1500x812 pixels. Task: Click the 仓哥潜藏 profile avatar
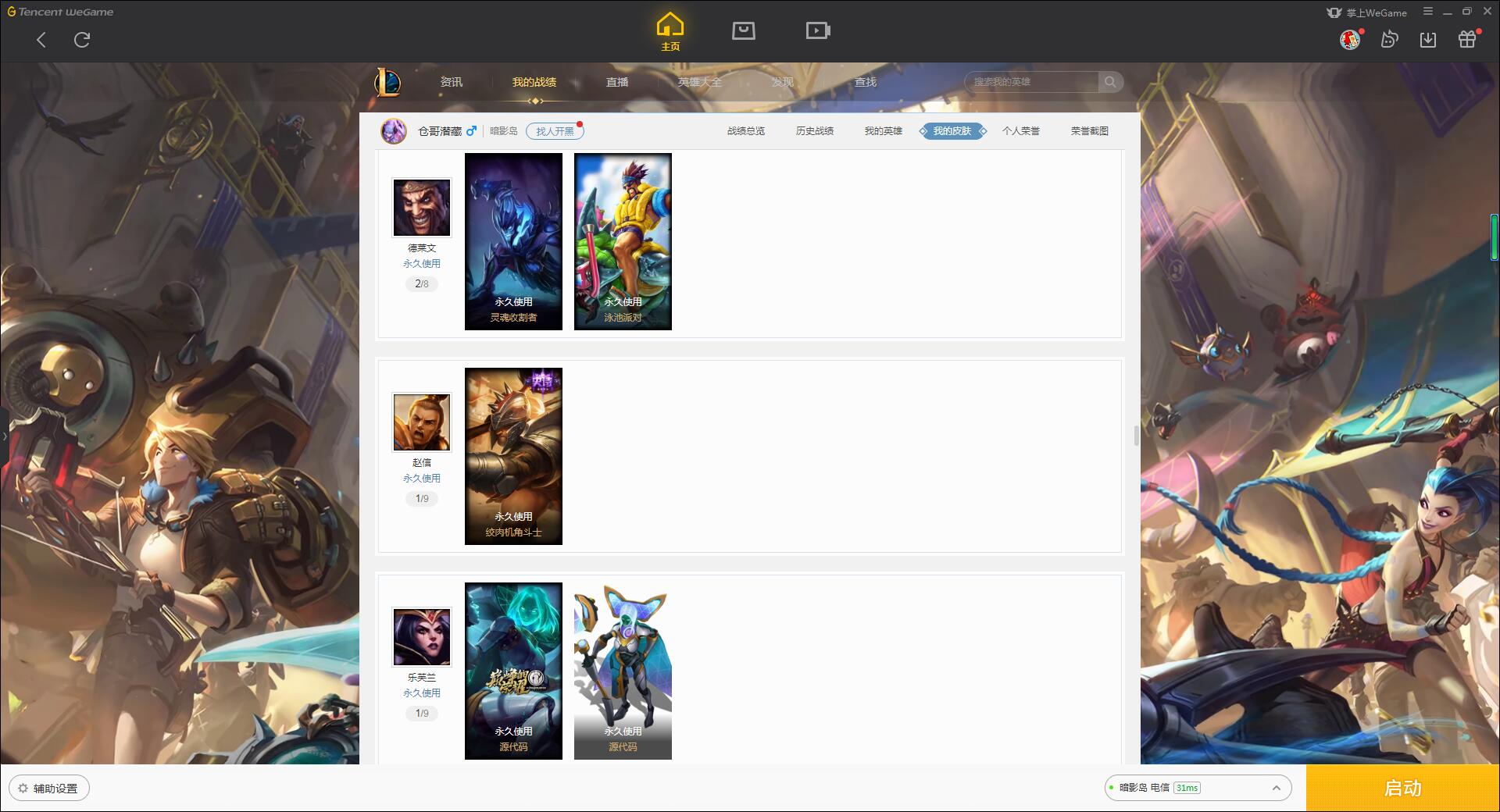[x=394, y=131]
